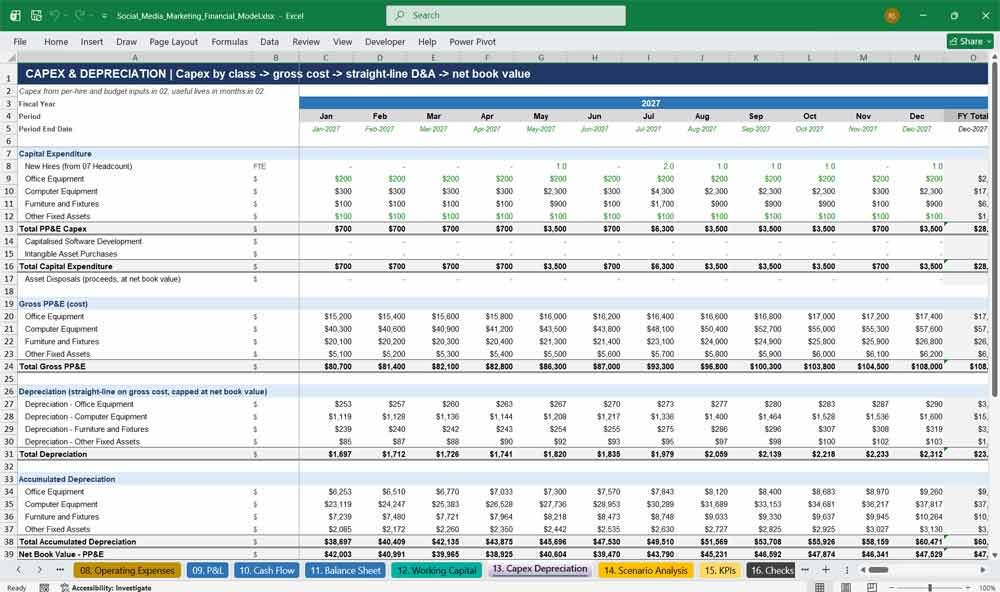Click the Excel app icon in title bar

pos(15,15)
